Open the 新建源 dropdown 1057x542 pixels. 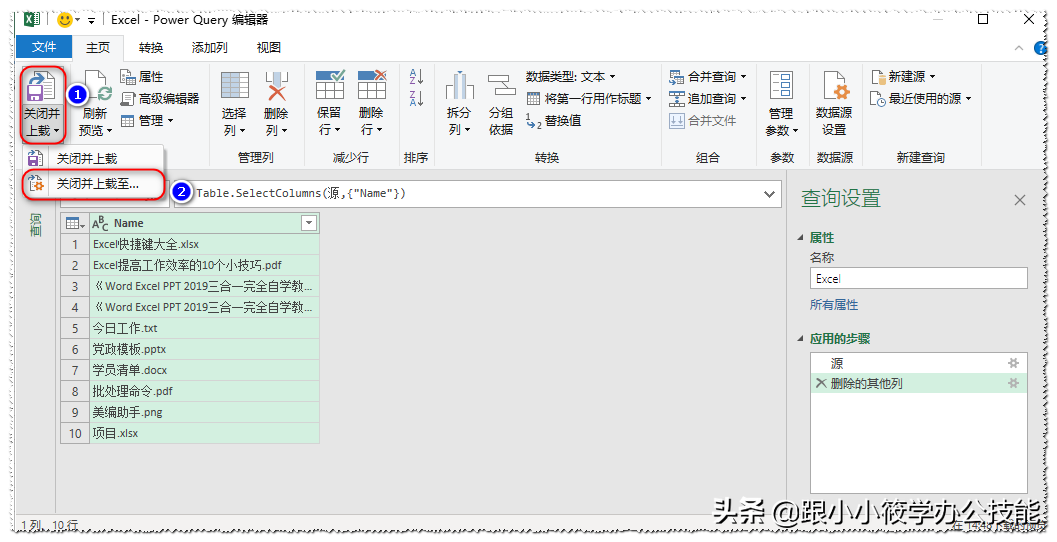[903, 77]
